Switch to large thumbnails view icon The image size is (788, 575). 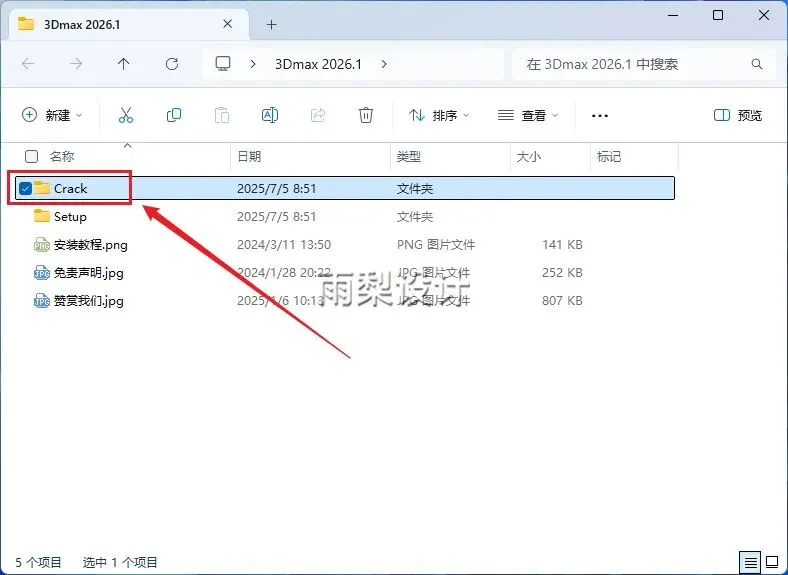pyautogui.click(x=771, y=561)
